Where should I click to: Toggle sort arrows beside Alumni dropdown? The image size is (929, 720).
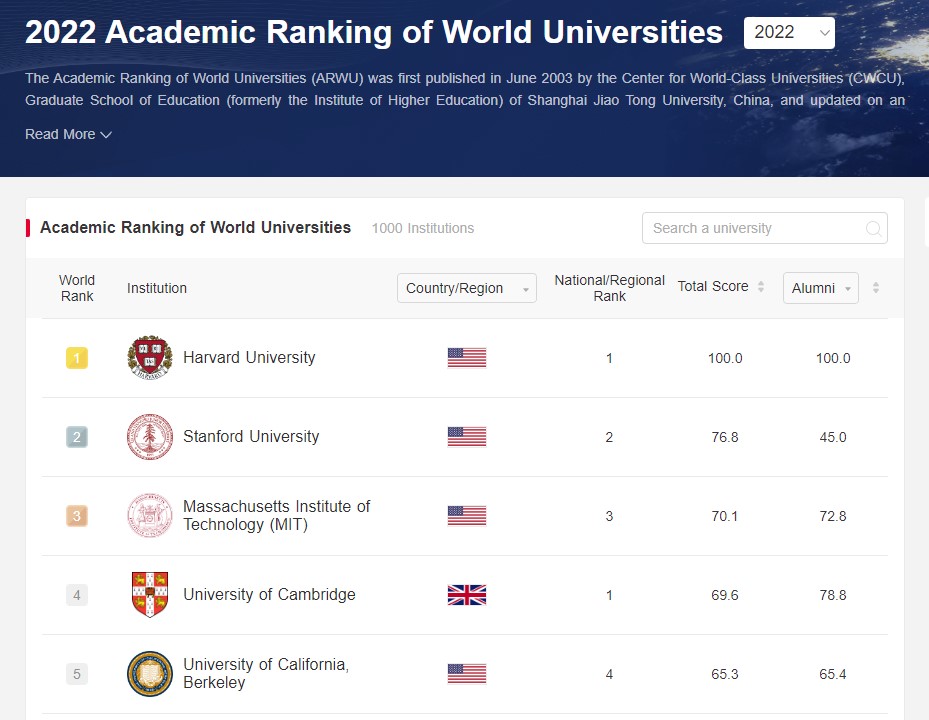[x=876, y=288]
